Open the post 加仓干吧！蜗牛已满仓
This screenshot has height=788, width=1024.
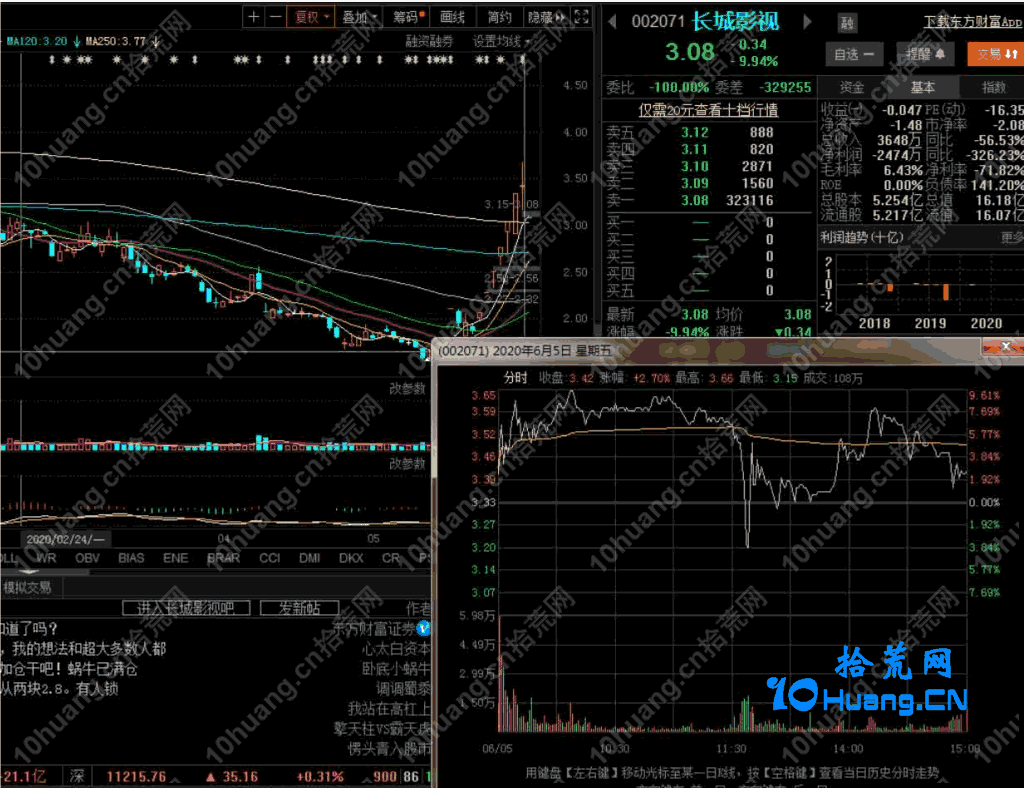[69, 669]
